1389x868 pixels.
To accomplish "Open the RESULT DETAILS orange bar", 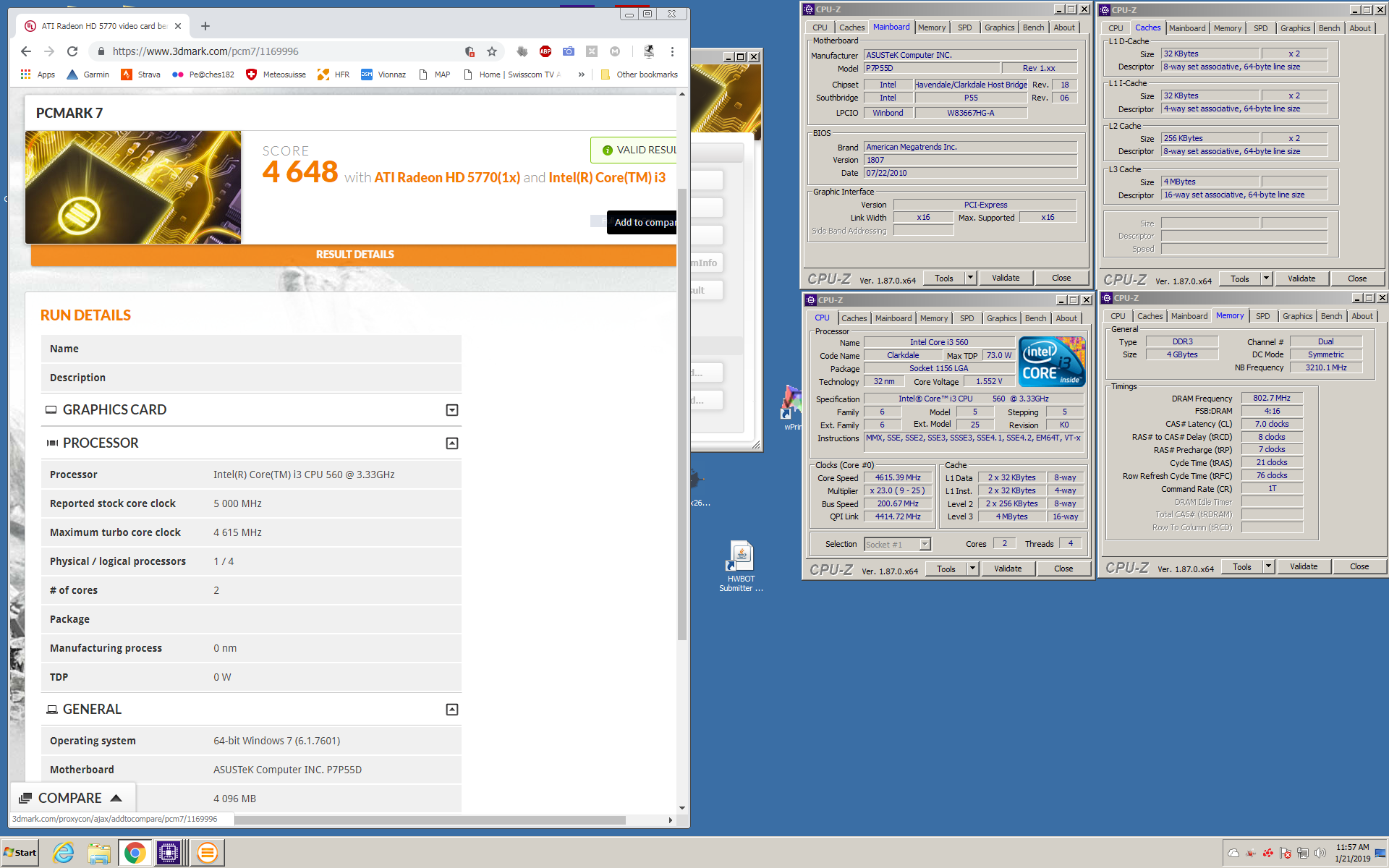I will pos(354,255).
